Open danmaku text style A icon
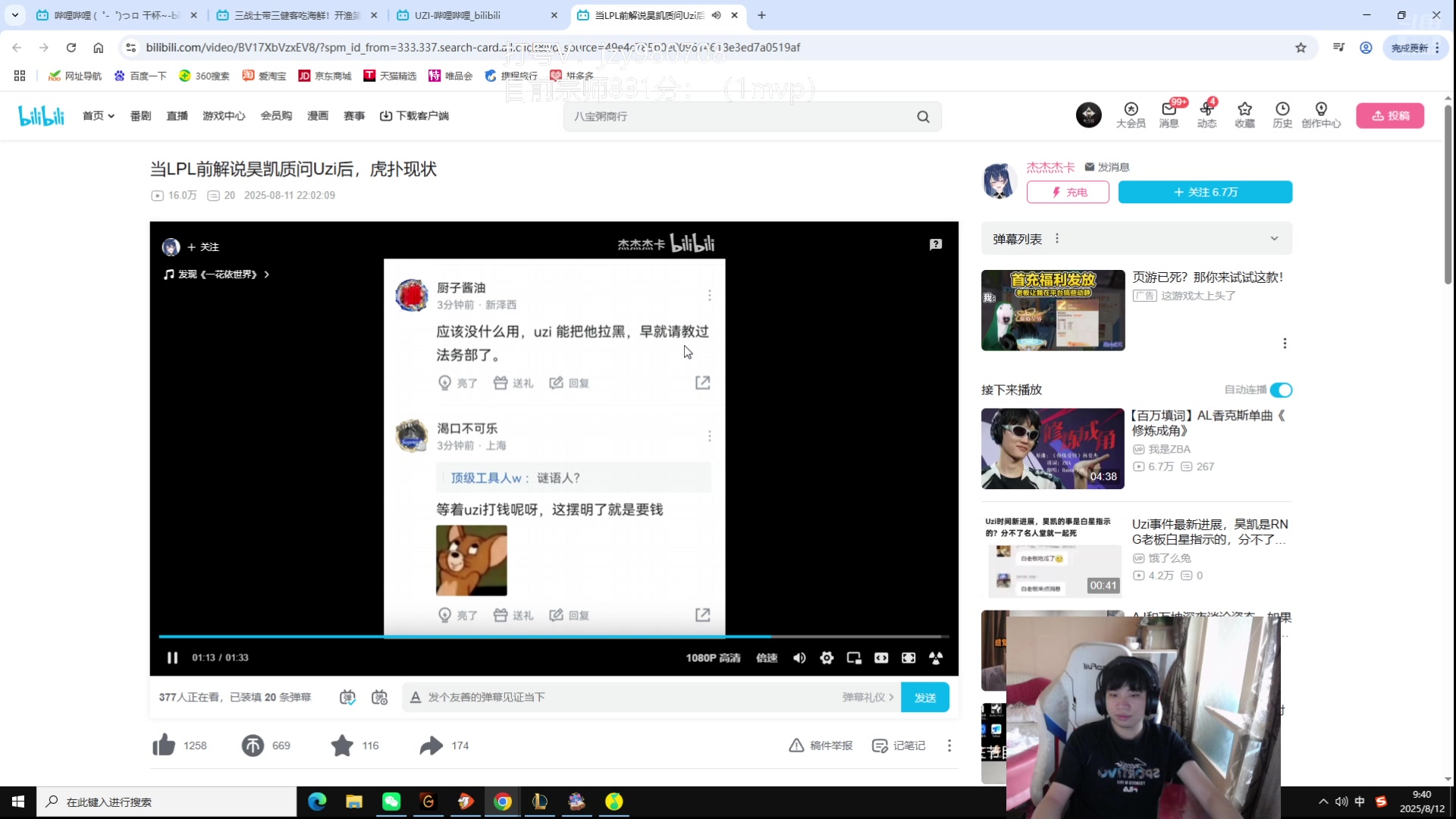 coord(415,697)
